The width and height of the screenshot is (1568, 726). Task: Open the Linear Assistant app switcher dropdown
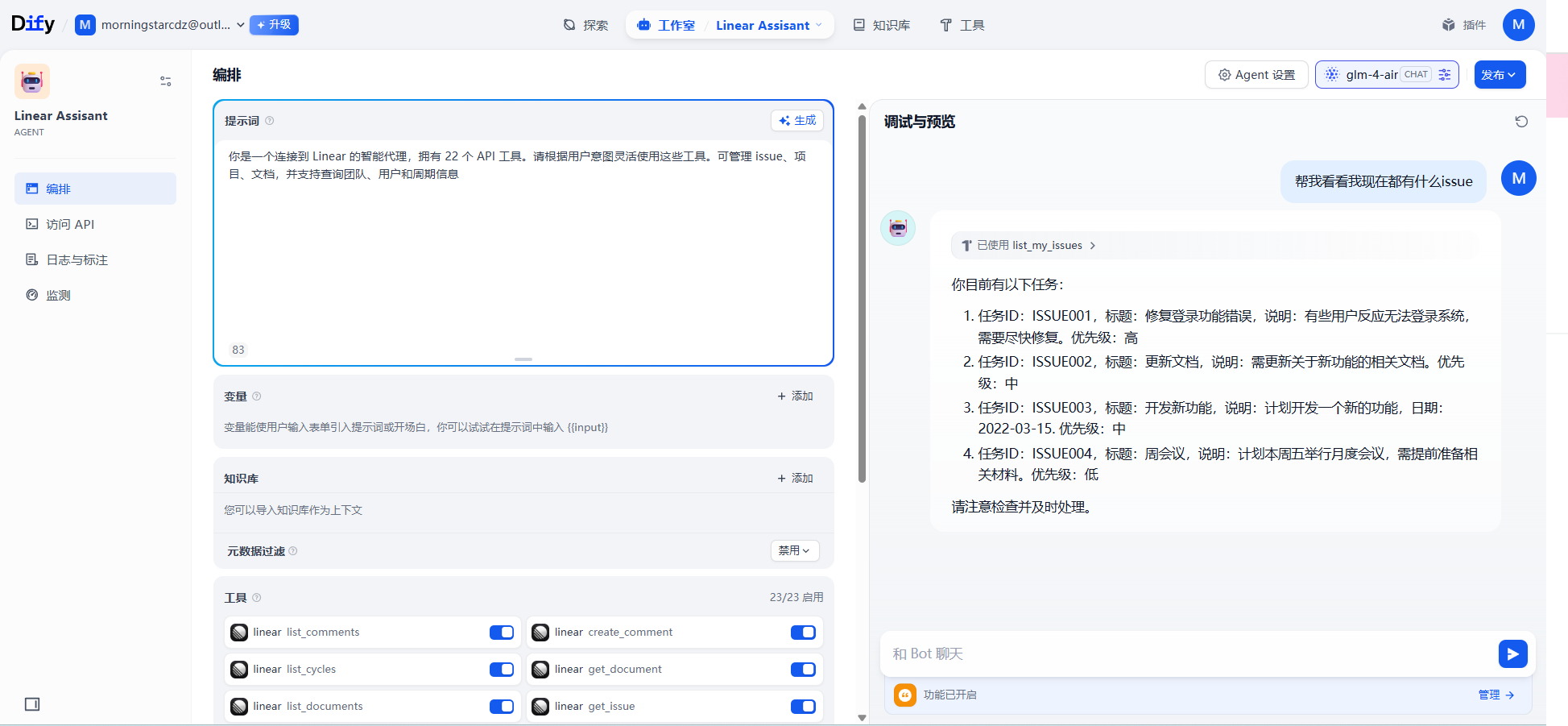(x=768, y=25)
